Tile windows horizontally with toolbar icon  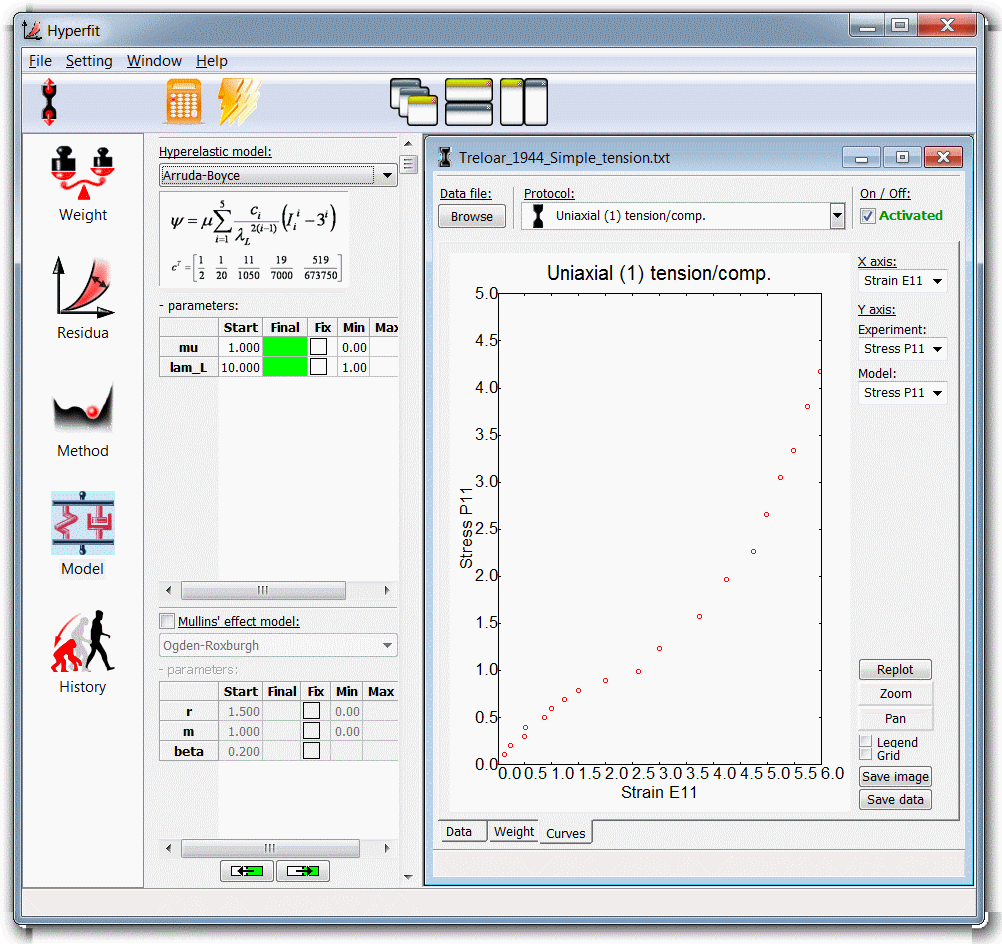[x=468, y=102]
